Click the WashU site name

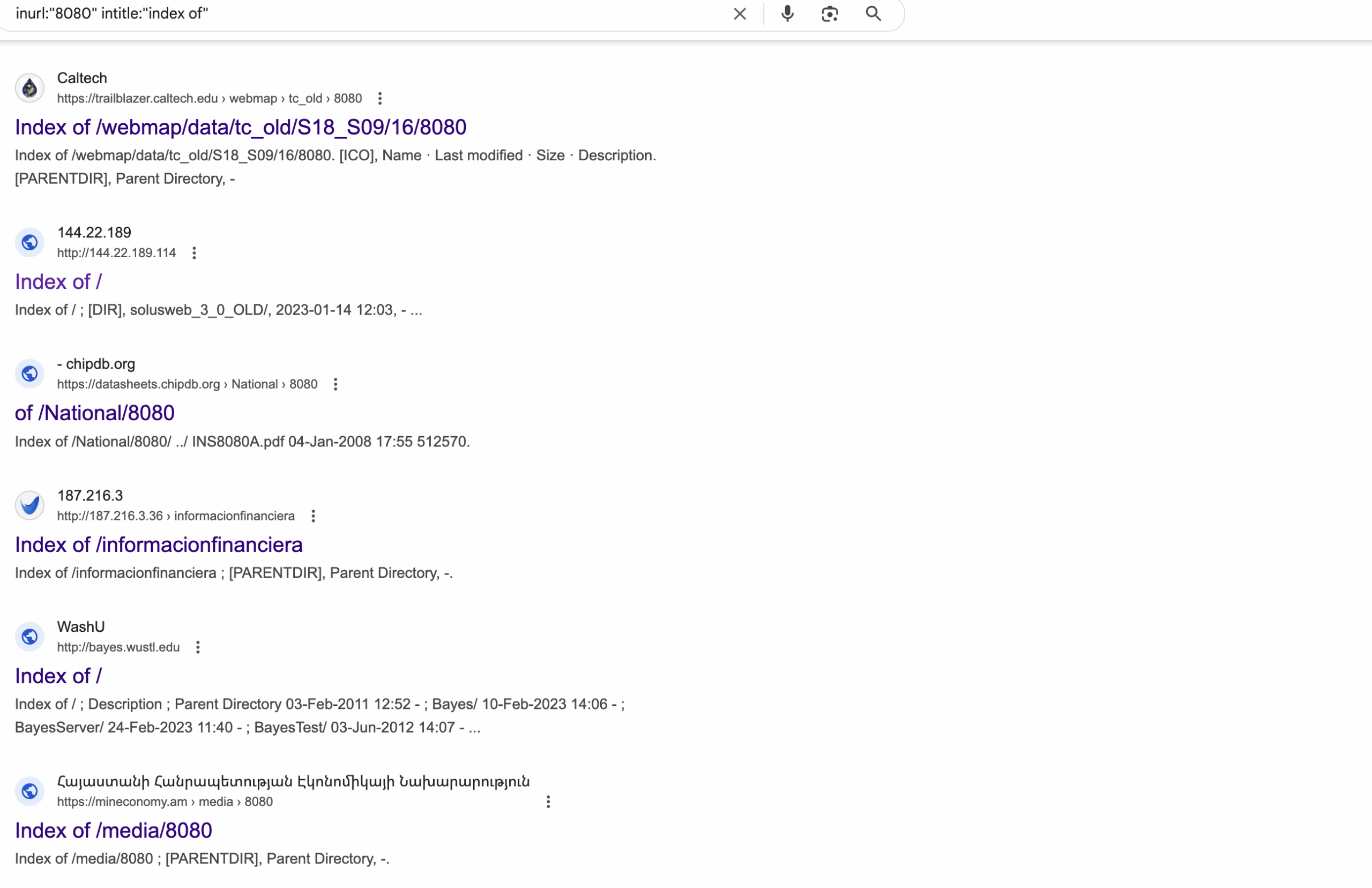coord(81,627)
